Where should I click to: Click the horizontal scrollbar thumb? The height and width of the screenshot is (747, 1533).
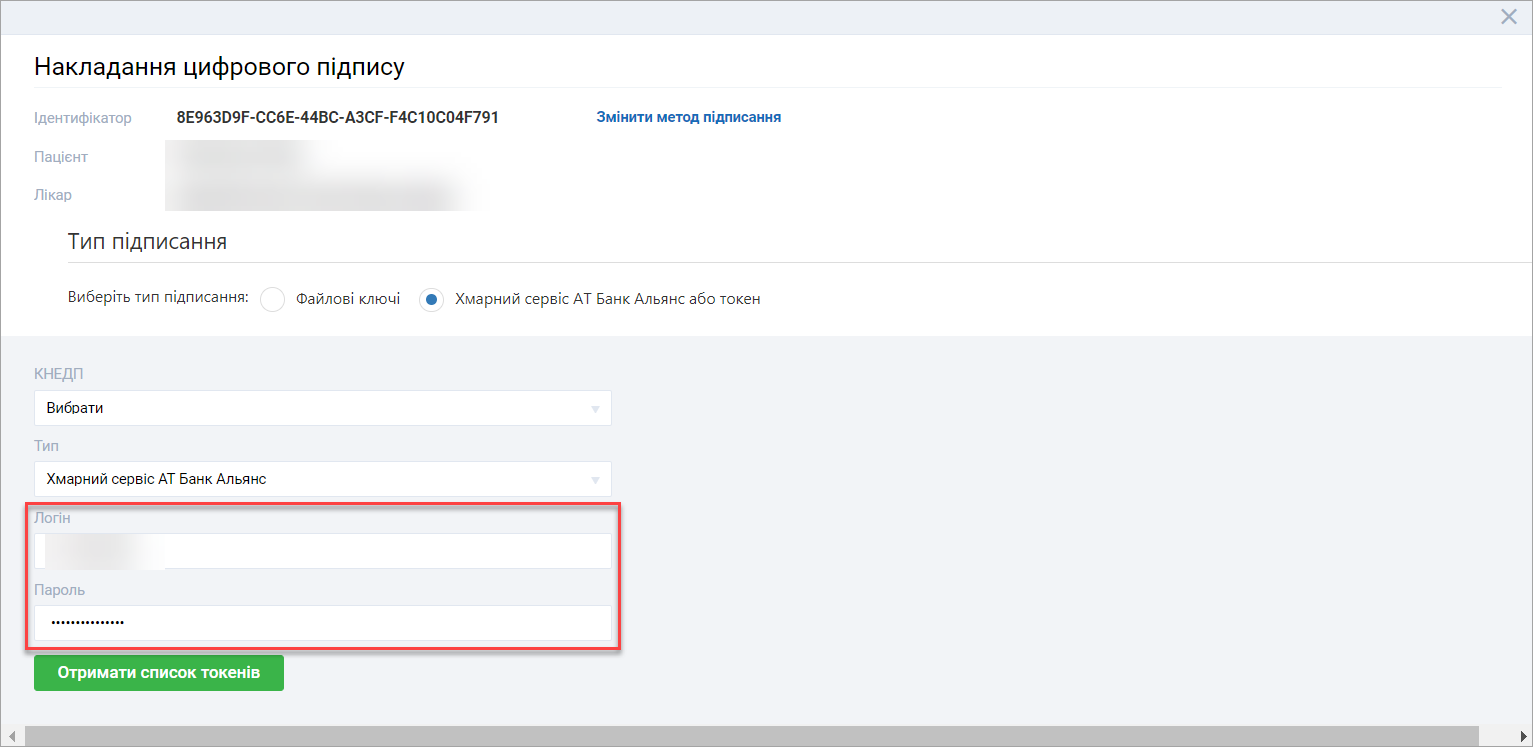pos(750,737)
